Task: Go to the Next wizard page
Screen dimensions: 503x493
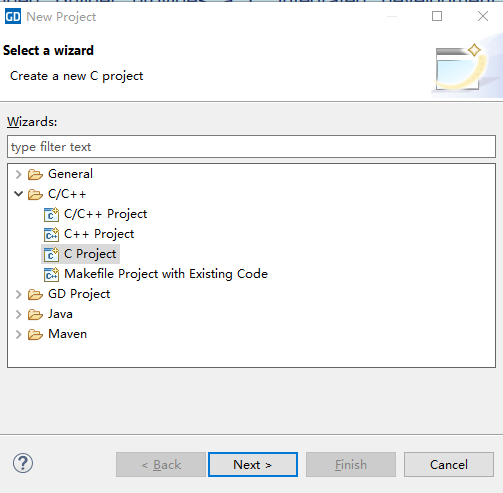Action: coord(253,464)
